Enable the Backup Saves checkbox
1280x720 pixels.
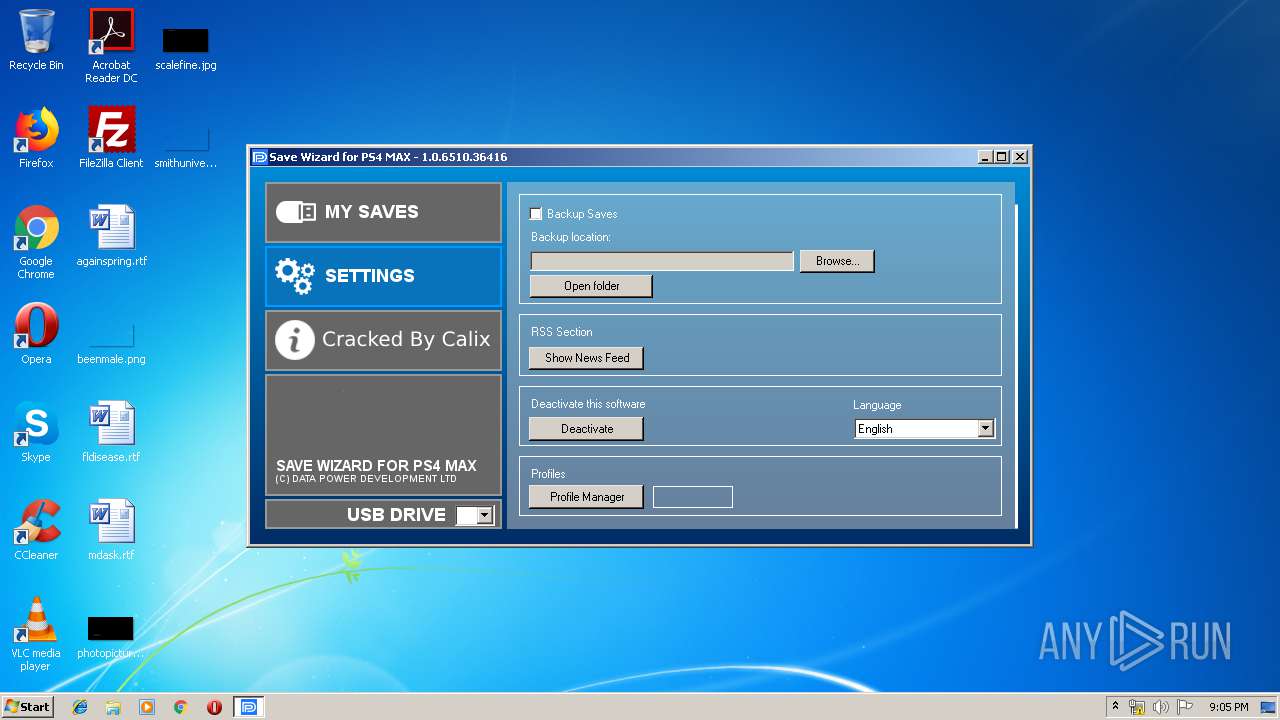[536, 214]
